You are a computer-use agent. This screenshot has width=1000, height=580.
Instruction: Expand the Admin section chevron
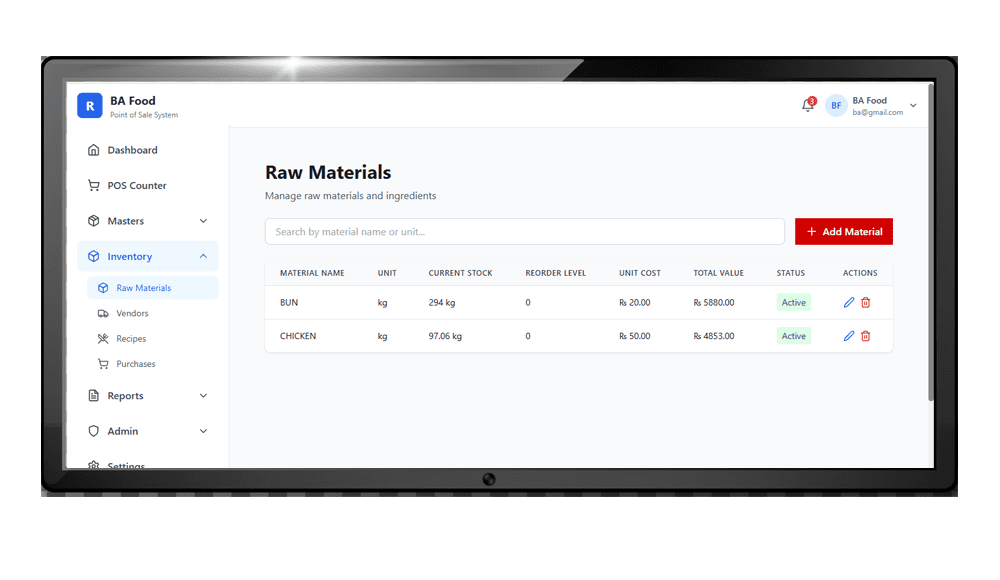pos(203,432)
